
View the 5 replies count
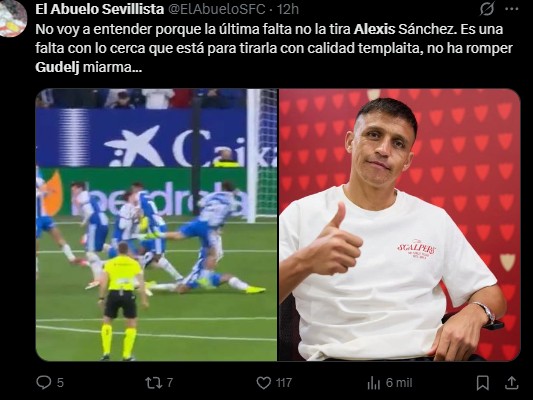click(x=60, y=383)
